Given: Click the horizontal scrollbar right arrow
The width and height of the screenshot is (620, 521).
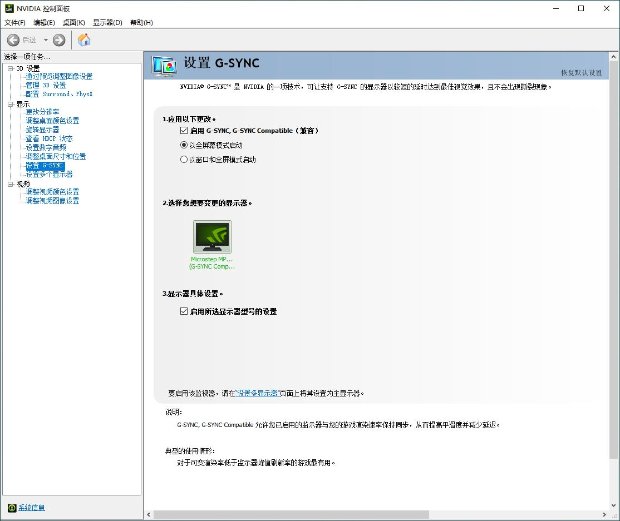Looking at the screenshot, I should coord(604,515).
